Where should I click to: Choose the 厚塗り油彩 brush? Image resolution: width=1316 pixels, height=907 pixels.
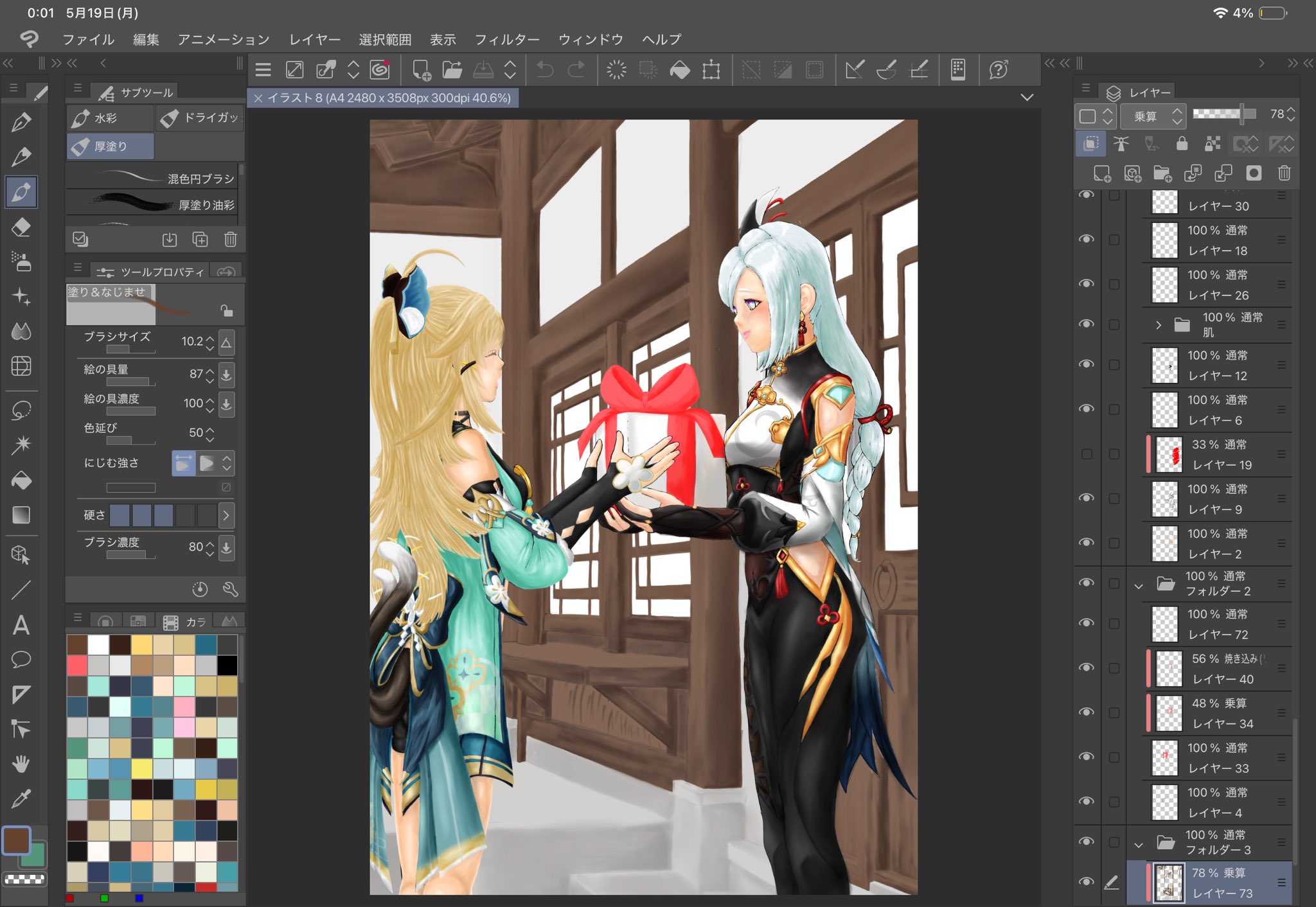click(x=152, y=204)
